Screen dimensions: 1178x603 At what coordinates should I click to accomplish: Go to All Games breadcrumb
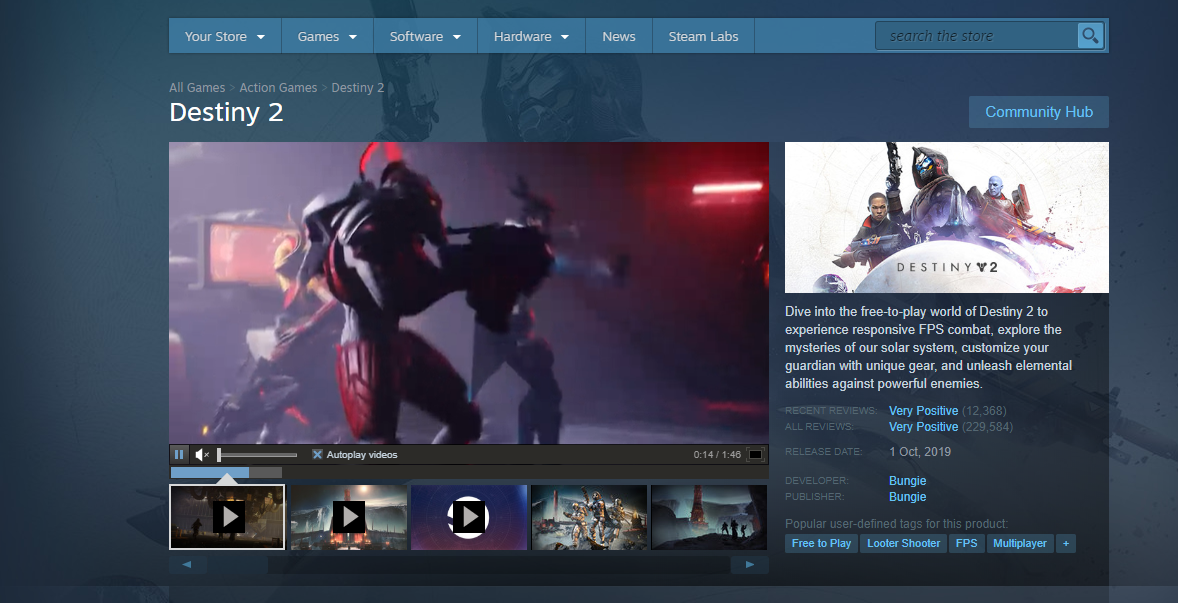[197, 87]
